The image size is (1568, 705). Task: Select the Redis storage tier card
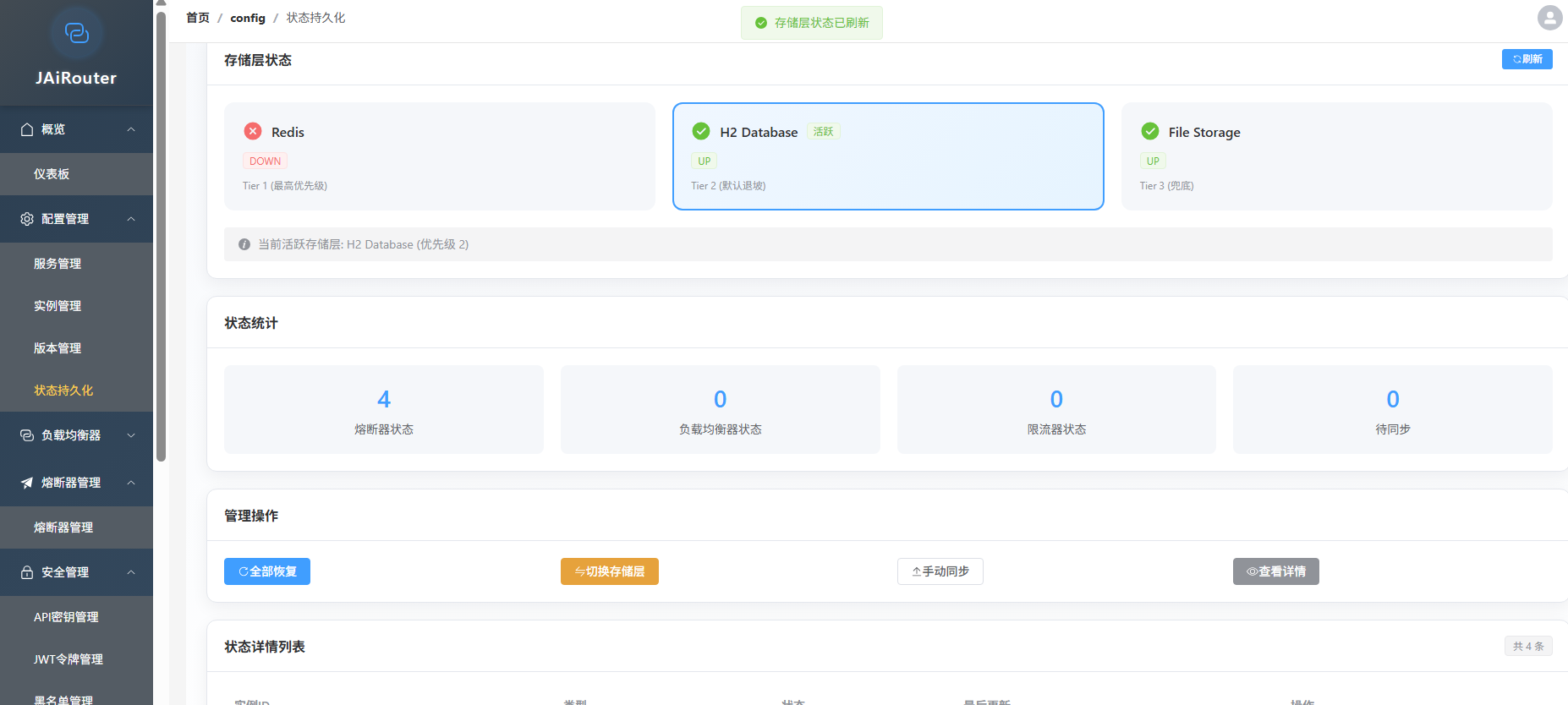(x=440, y=156)
